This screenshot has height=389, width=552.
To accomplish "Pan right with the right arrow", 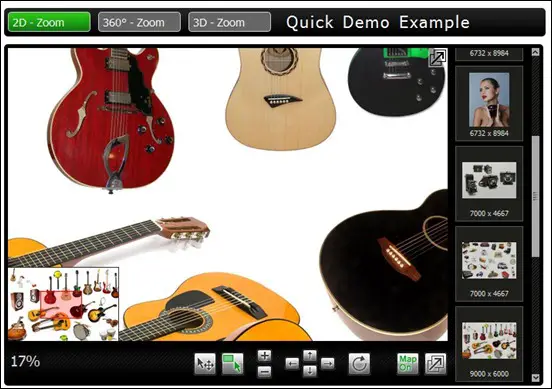I will pyautogui.click(x=327, y=363).
